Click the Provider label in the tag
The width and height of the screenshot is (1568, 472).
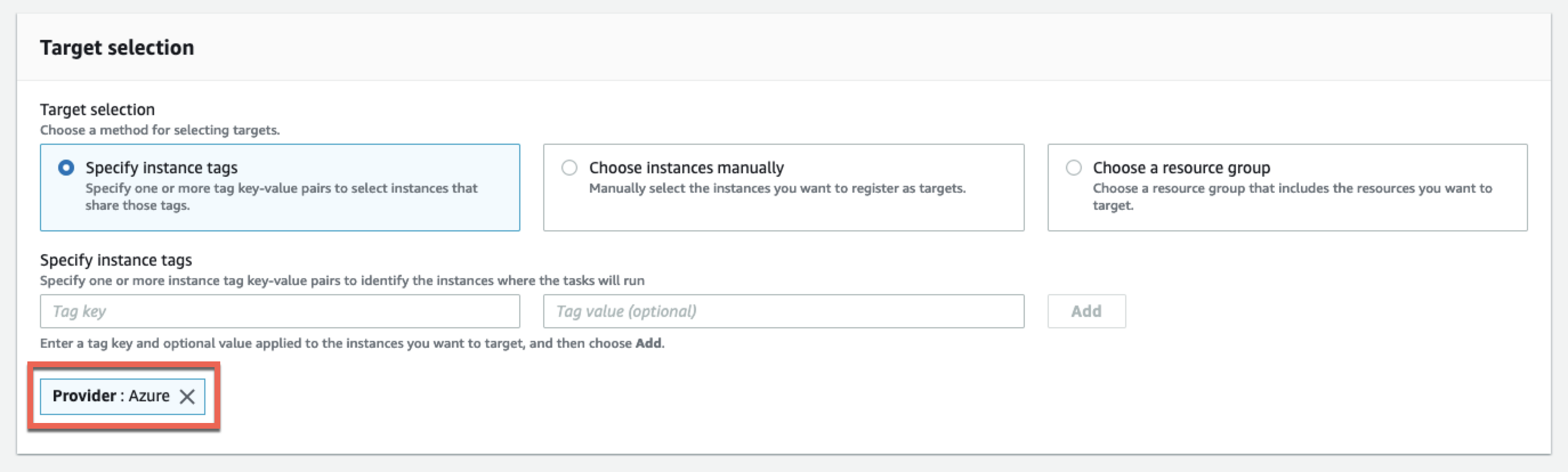click(84, 396)
